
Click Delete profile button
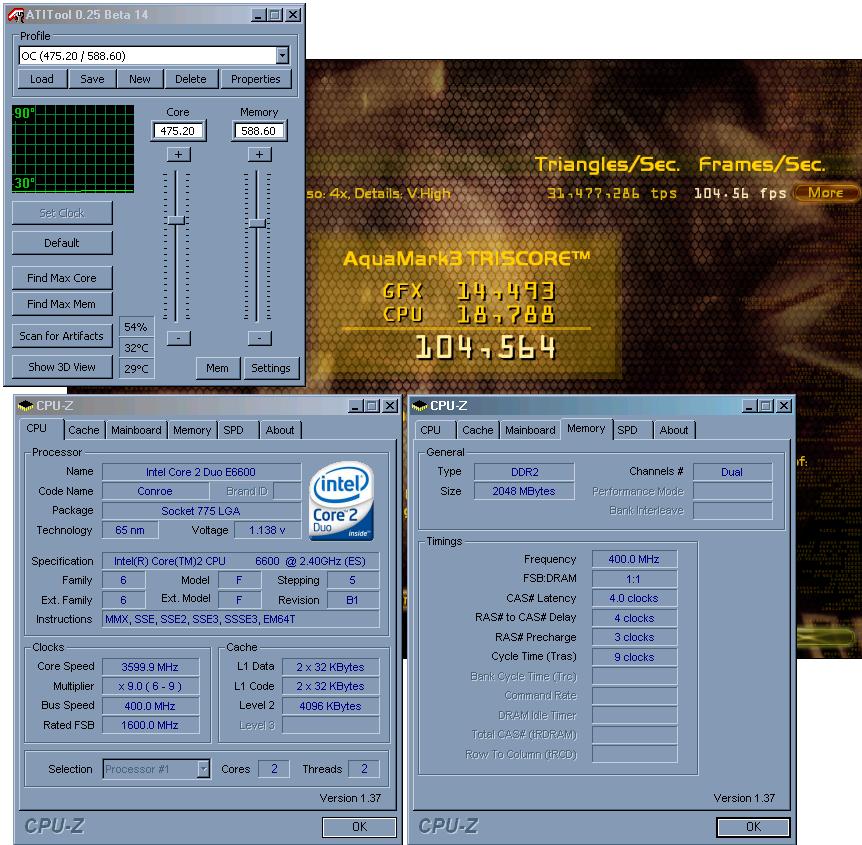click(191, 79)
